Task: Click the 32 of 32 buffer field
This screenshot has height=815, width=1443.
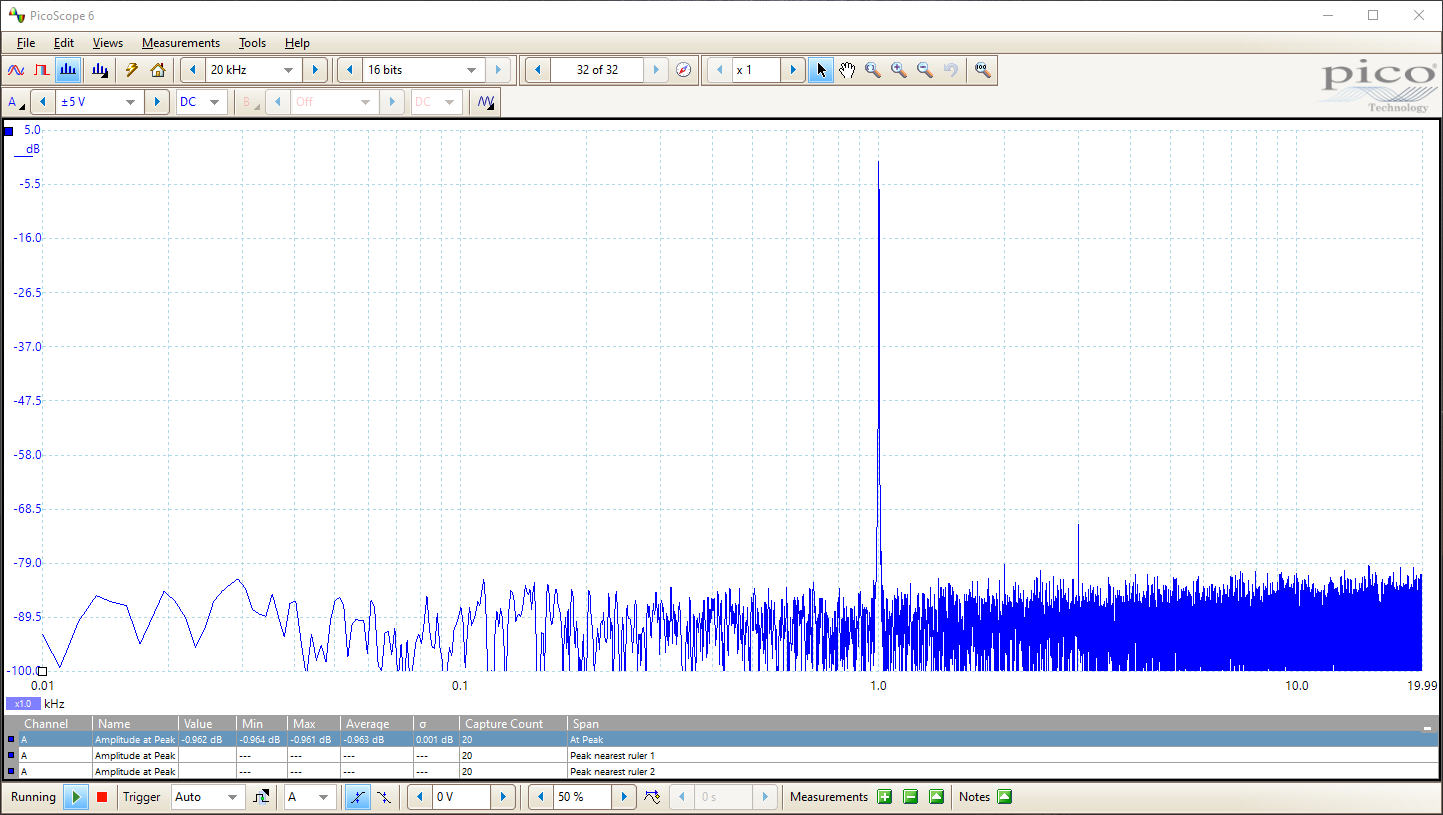Action: click(x=597, y=70)
